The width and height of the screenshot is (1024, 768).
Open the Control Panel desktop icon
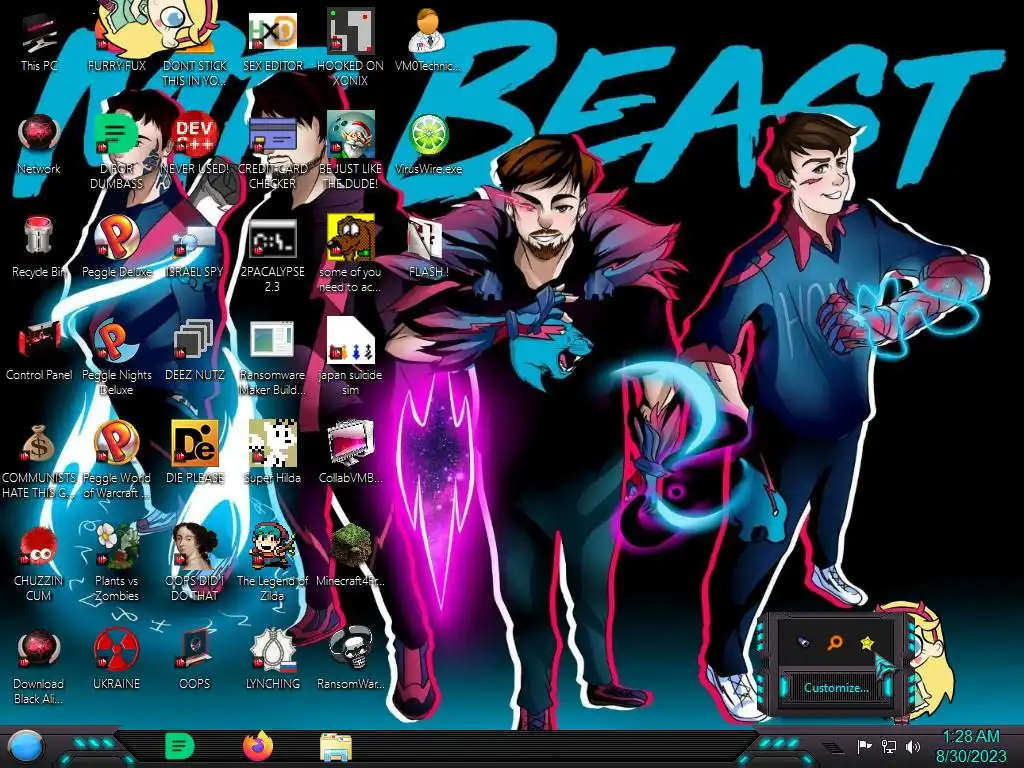click(39, 340)
